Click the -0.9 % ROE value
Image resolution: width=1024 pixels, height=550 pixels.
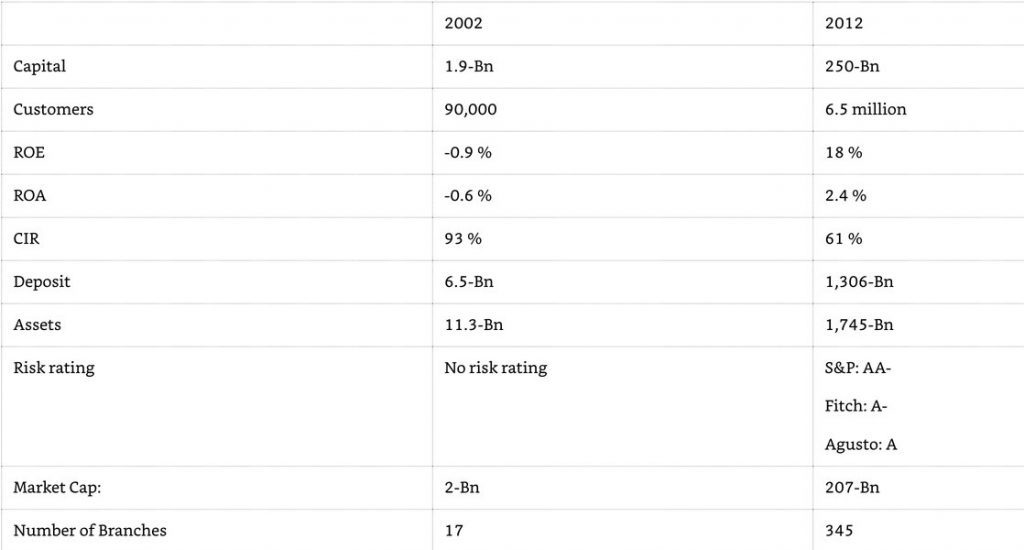tap(468, 152)
